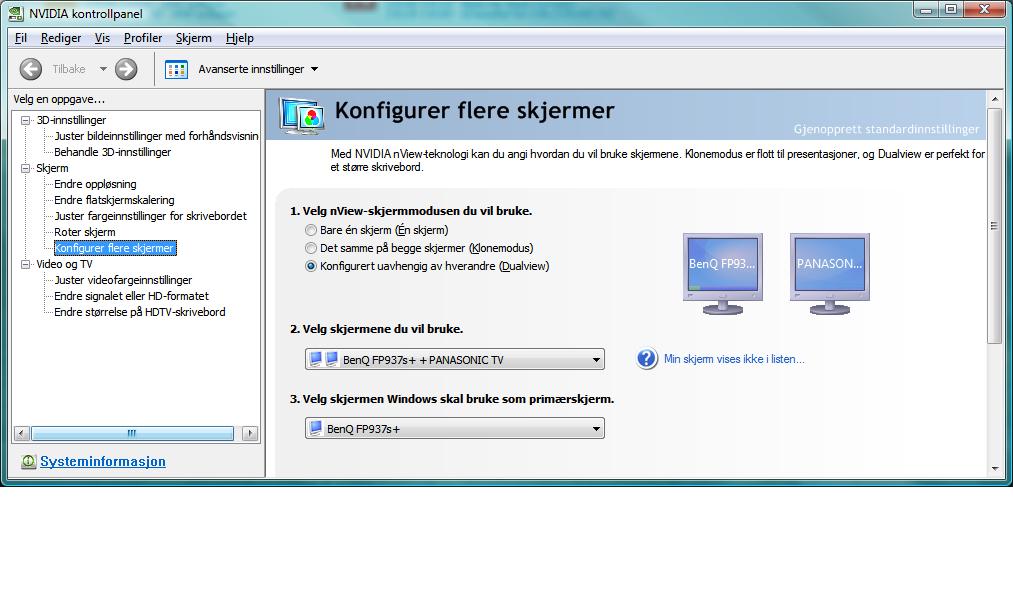This screenshot has width=1013, height=600.
Task: Open the Hjelp menu
Action: tap(240, 38)
